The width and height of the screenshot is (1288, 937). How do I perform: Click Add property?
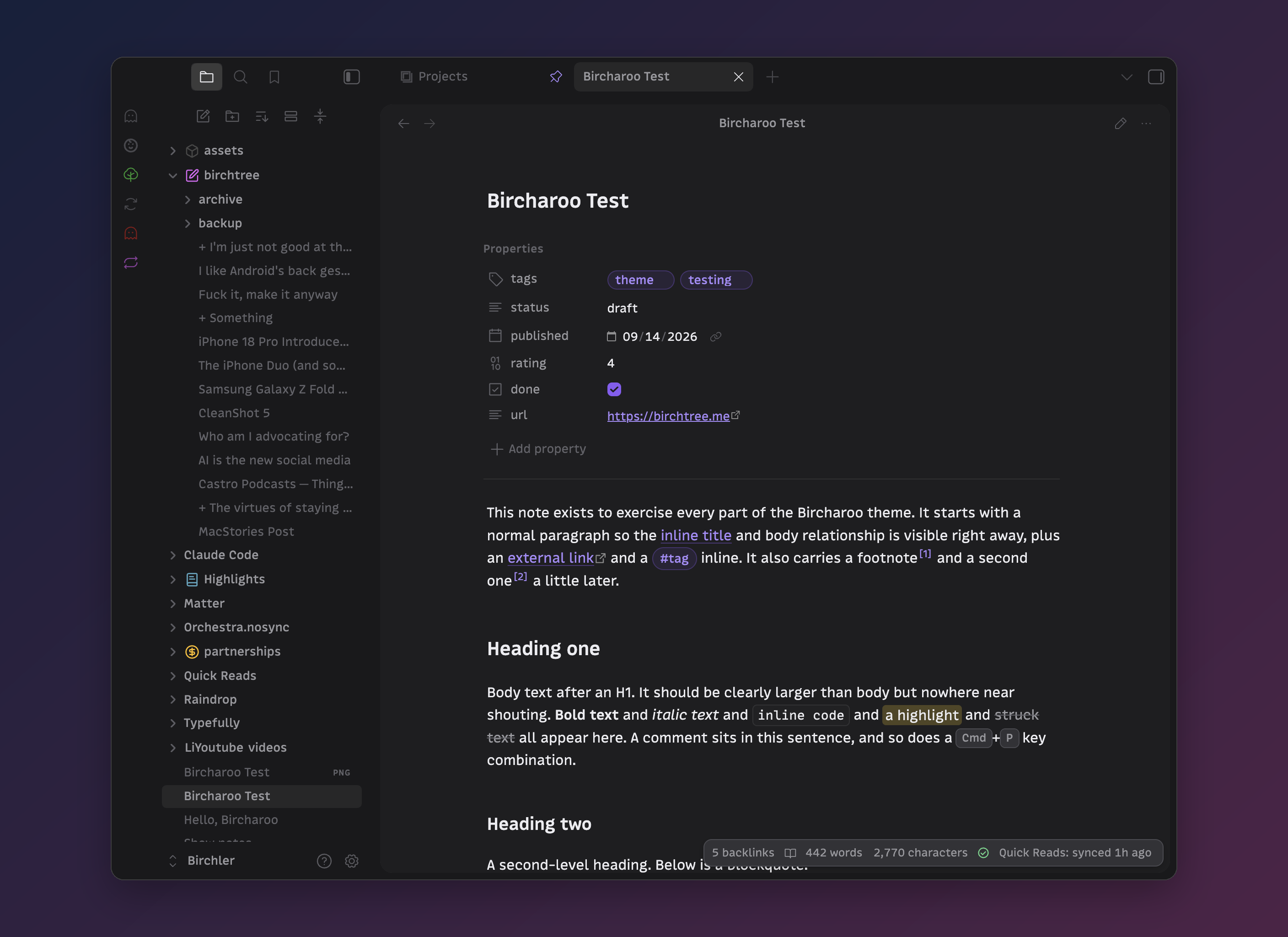click(538, 449)
